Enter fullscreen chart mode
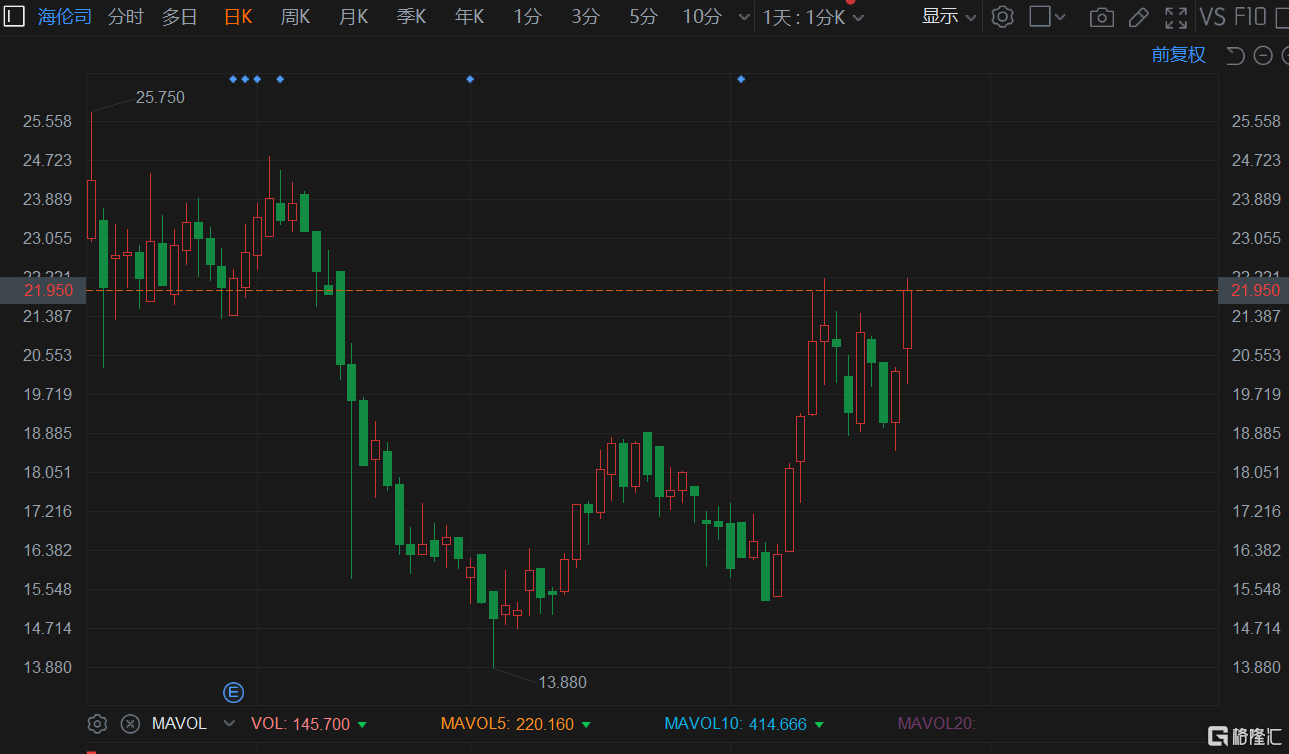Screen dimensions: 1289x754 click(x=1176, y=17)
